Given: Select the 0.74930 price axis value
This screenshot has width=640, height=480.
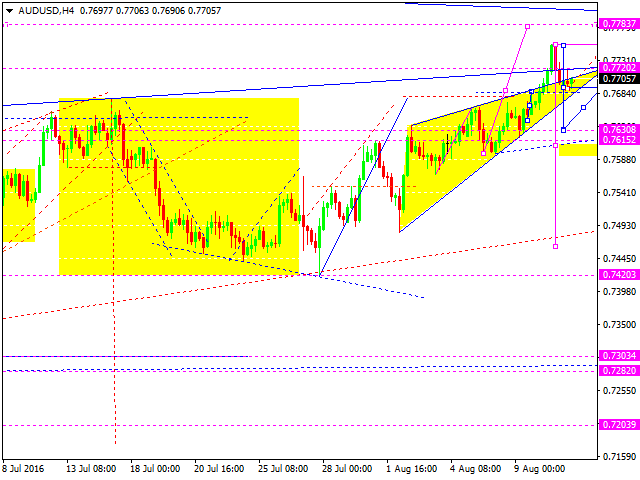Looking at the screenshot, I should [x=619, y=225].
